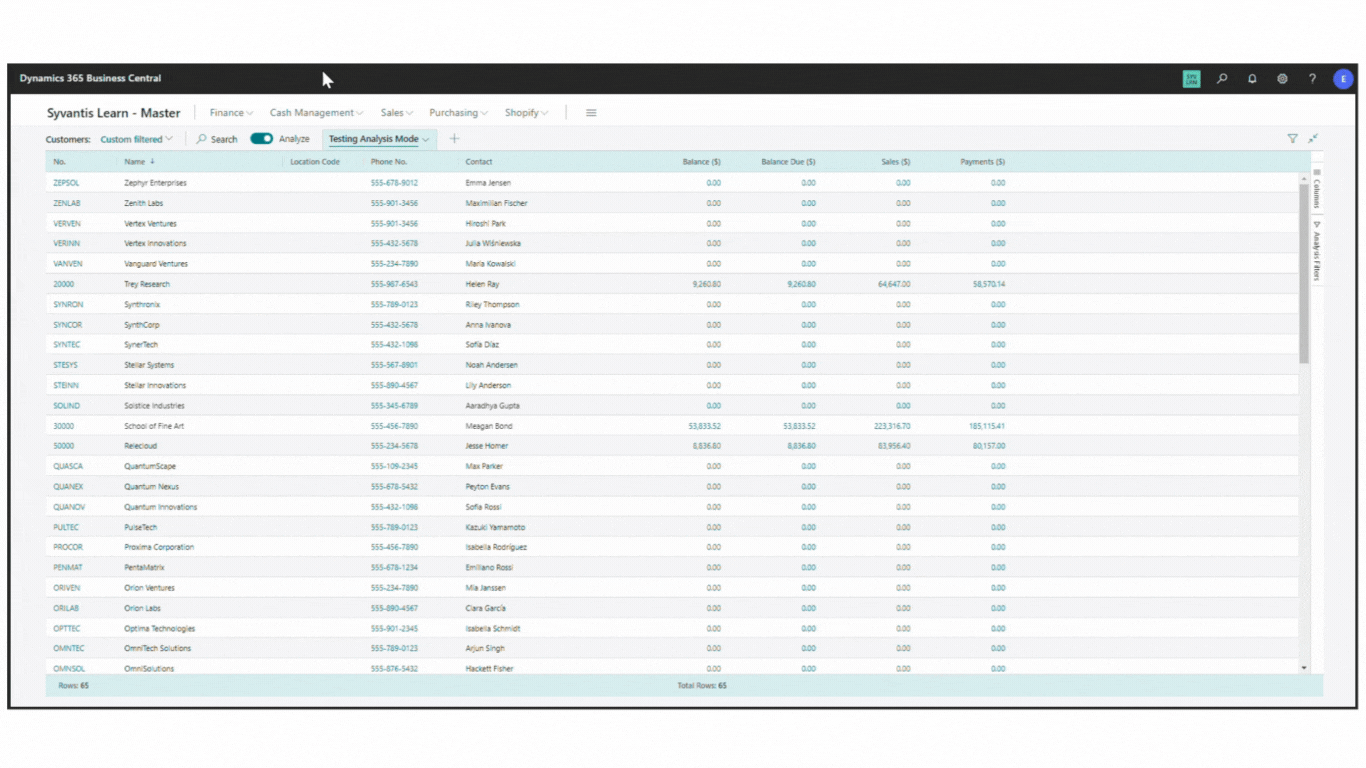The height and width of the screenshot is (768, 1366).
Task: Click Syvantis Learn - Master company name
Action: click(114, 113)
